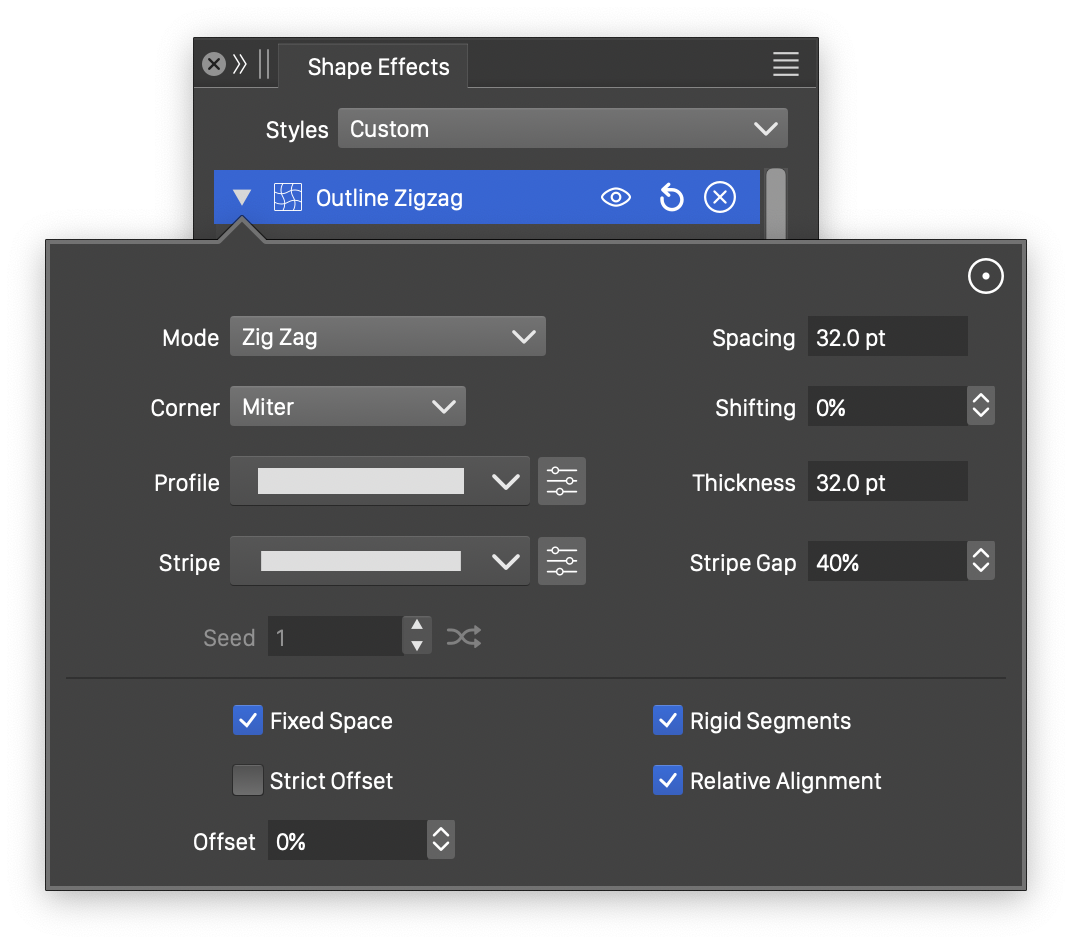Open the Mode dropdown showing Zig Zag
1072x944 pixels.
coord(387,337)
